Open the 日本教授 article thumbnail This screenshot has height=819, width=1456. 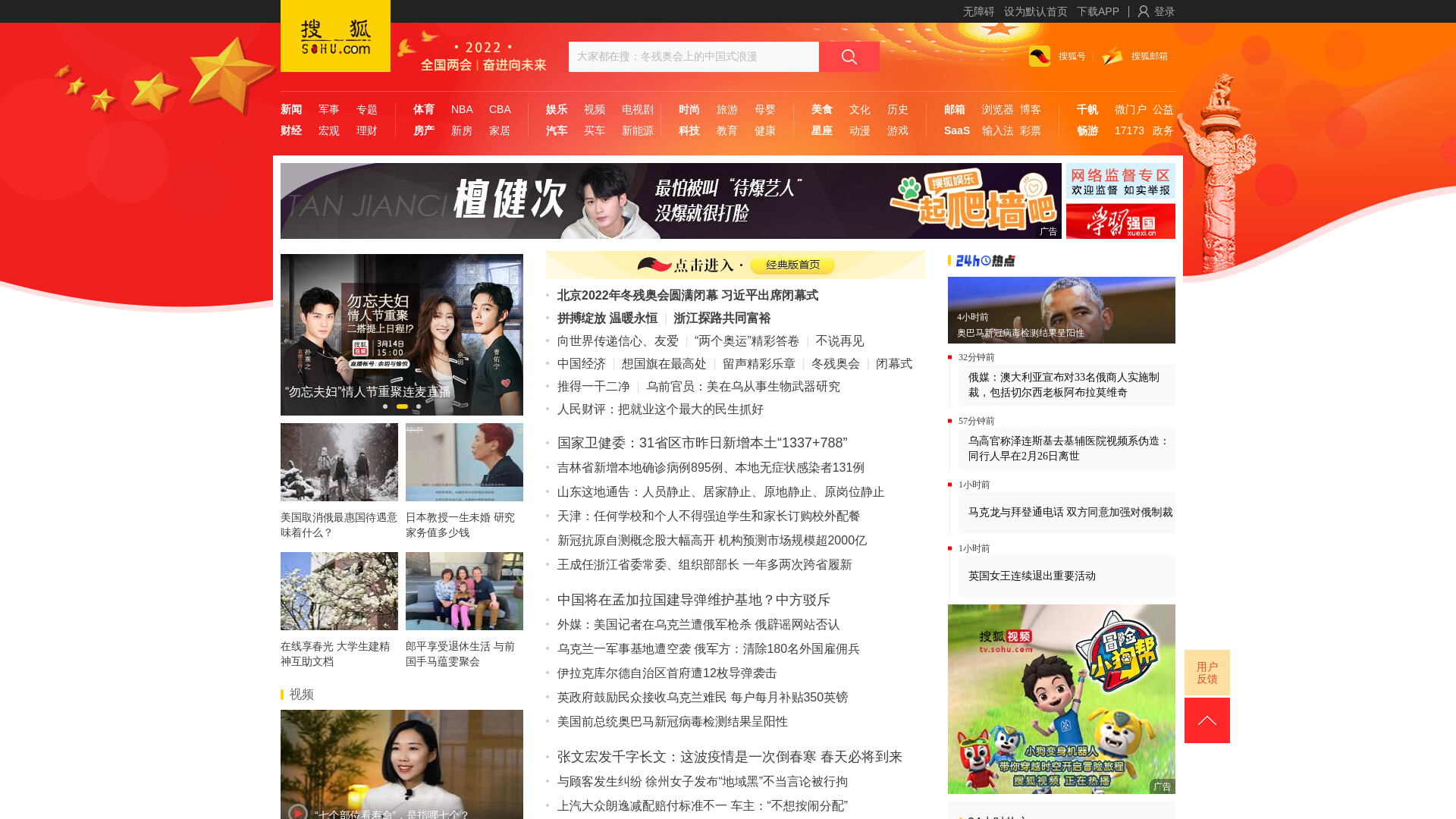click(464, 462)
